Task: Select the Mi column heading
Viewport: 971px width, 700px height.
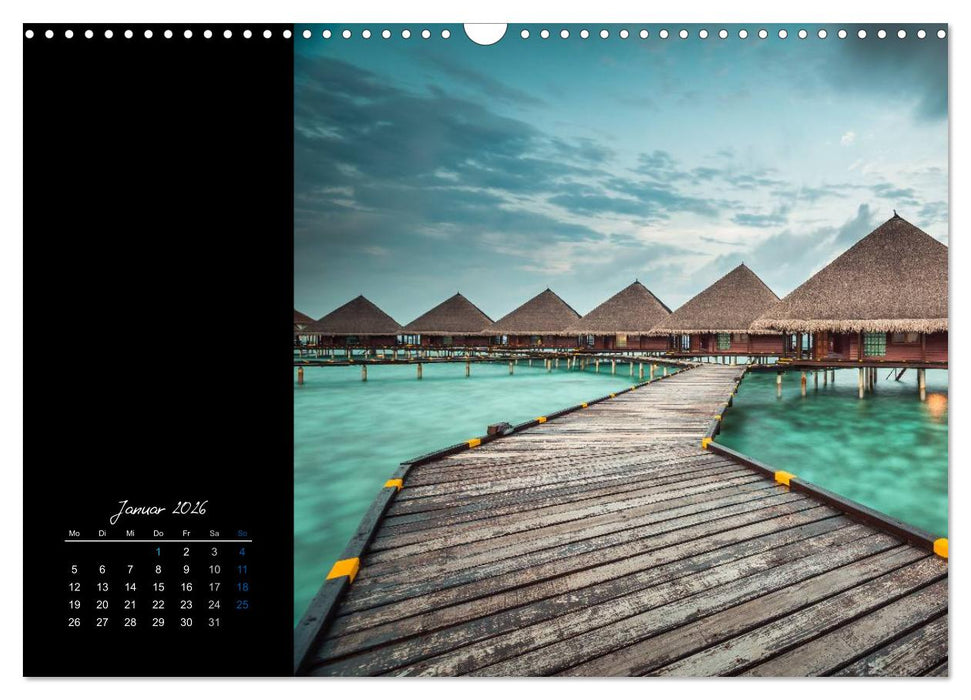Action: [130, 533]
